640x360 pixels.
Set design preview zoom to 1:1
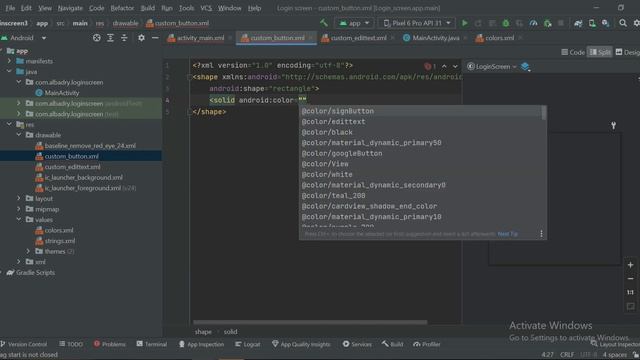click(x=630, y=292)
